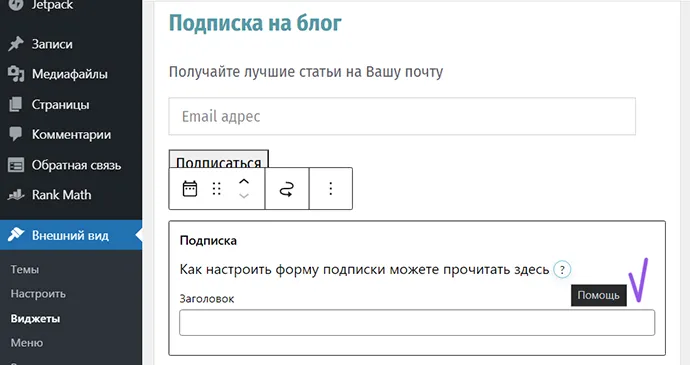
Task: Select Внешний вид menu item
Action: [x=71, y=236]
